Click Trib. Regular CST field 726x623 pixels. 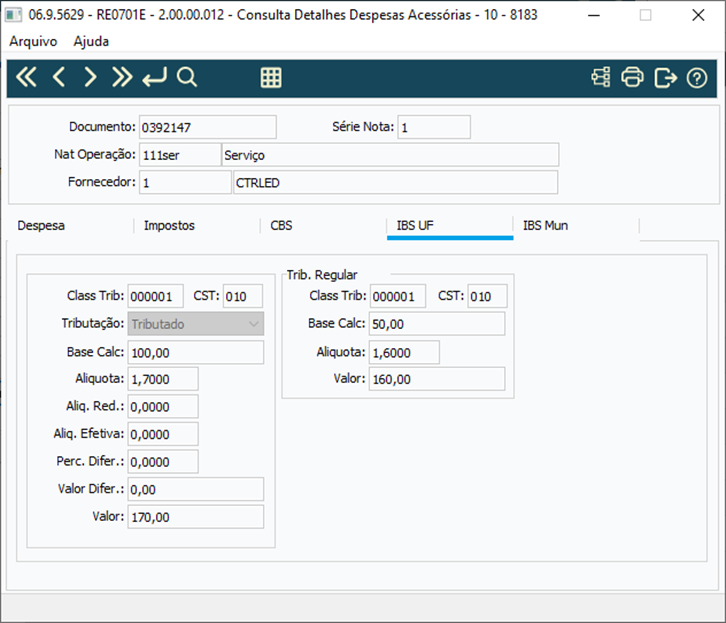(x=488, y=296)
